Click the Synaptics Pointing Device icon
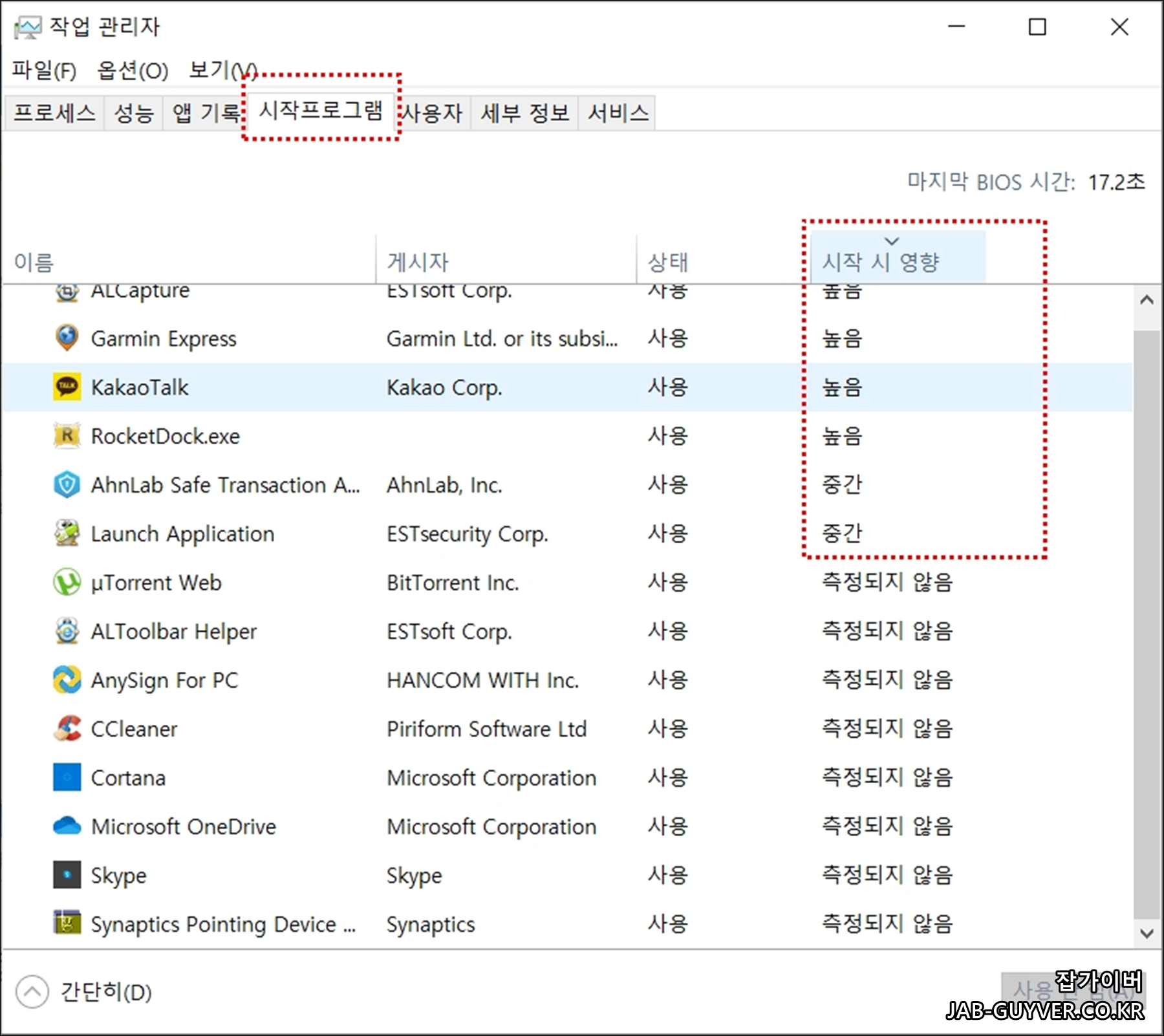 pos(67,923)
